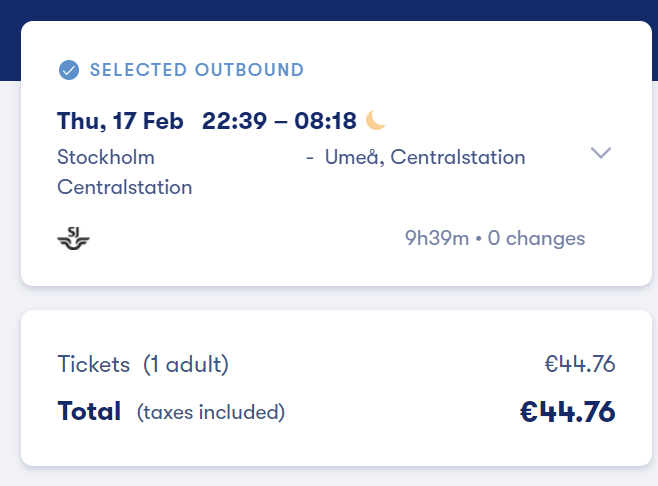Click the (1 adult) passenger text

click(x=186, y=365)
